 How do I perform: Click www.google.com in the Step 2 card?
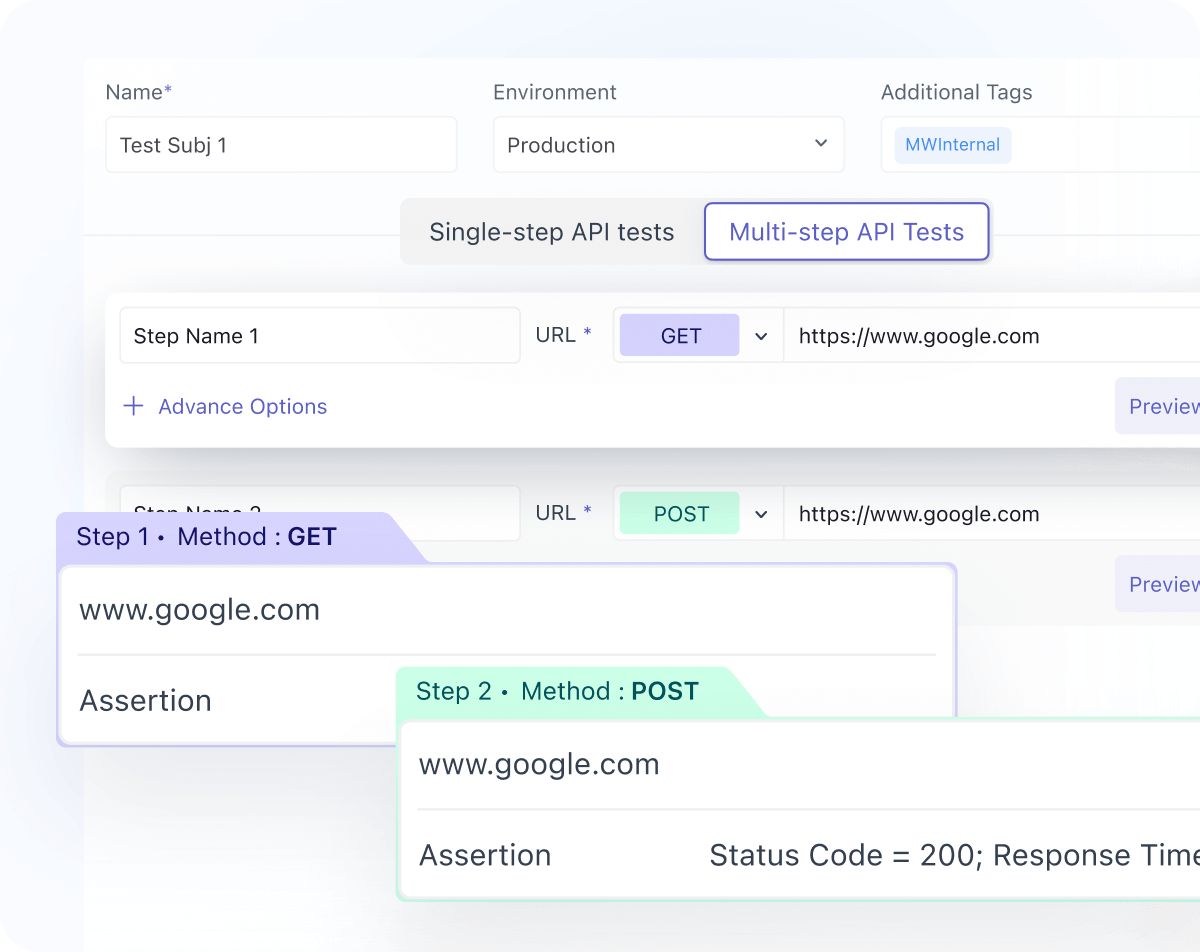(539, 765)
